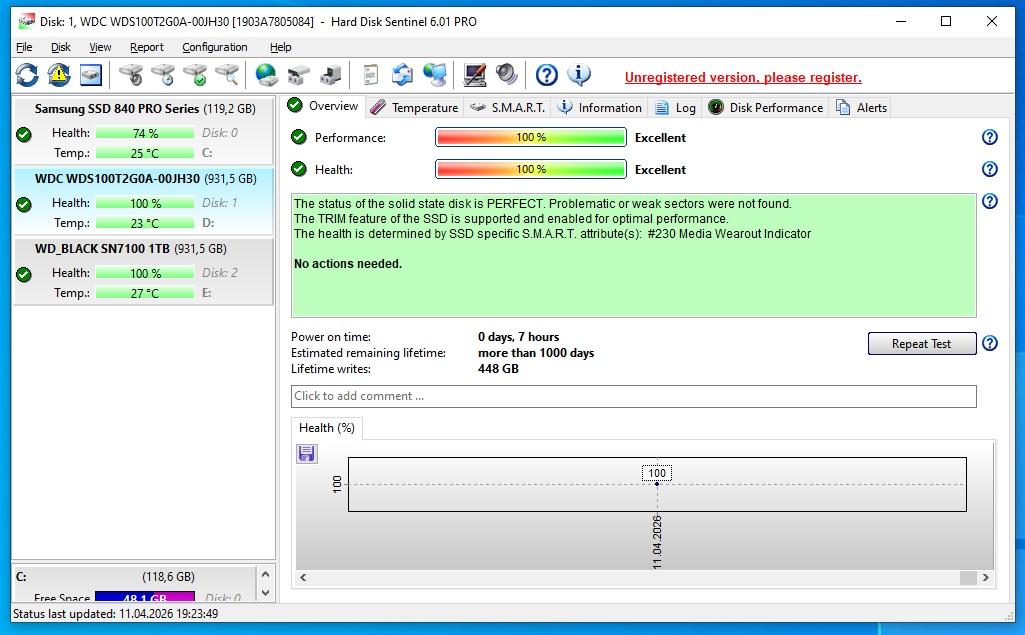Image resolution: width=1025 pixels, height=635 pixels.
Task: Save the health graph with floppy icon
Action: [x=307, y=454]
